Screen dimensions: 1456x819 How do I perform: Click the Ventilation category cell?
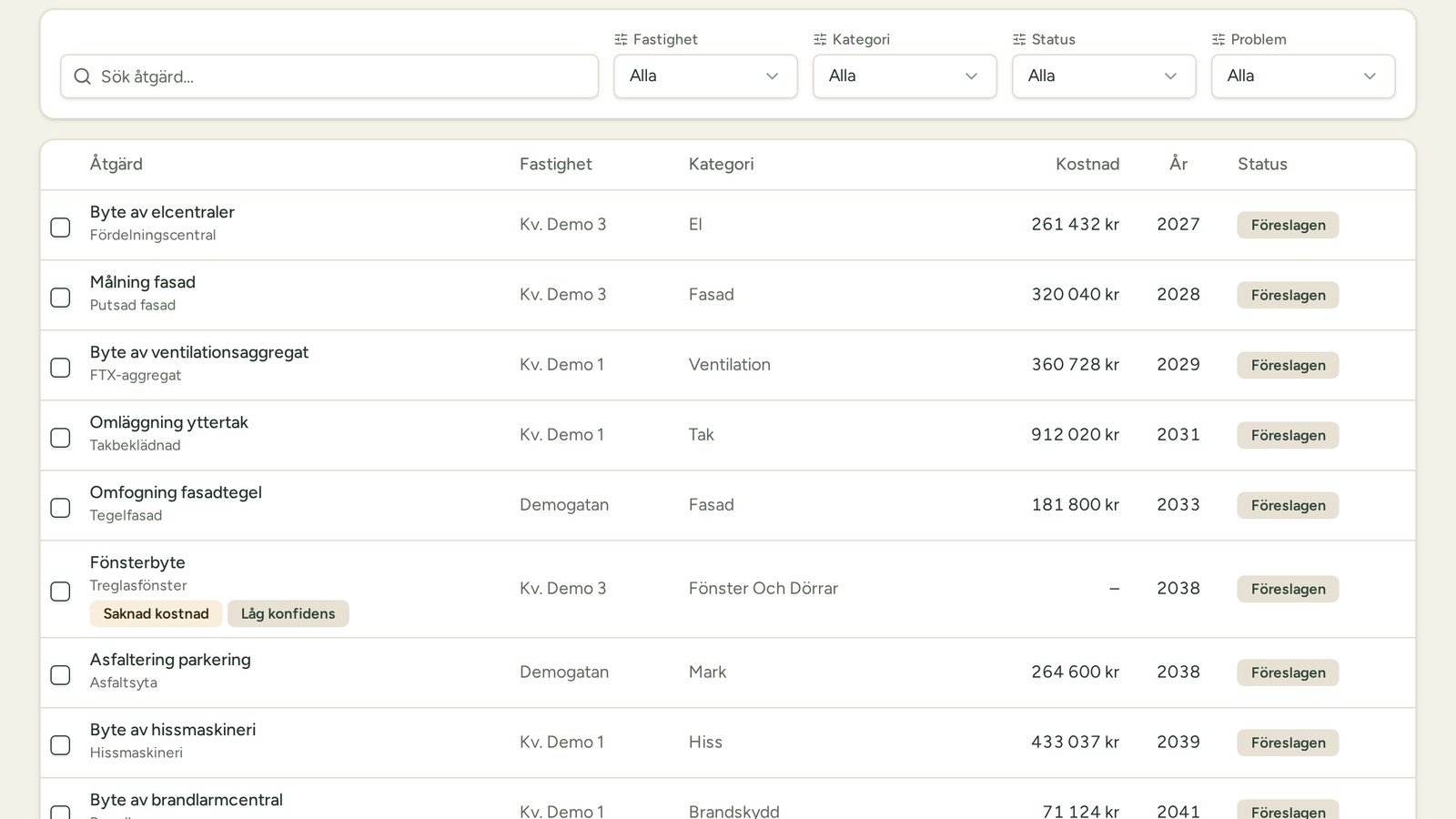click(x=729, y=364)
